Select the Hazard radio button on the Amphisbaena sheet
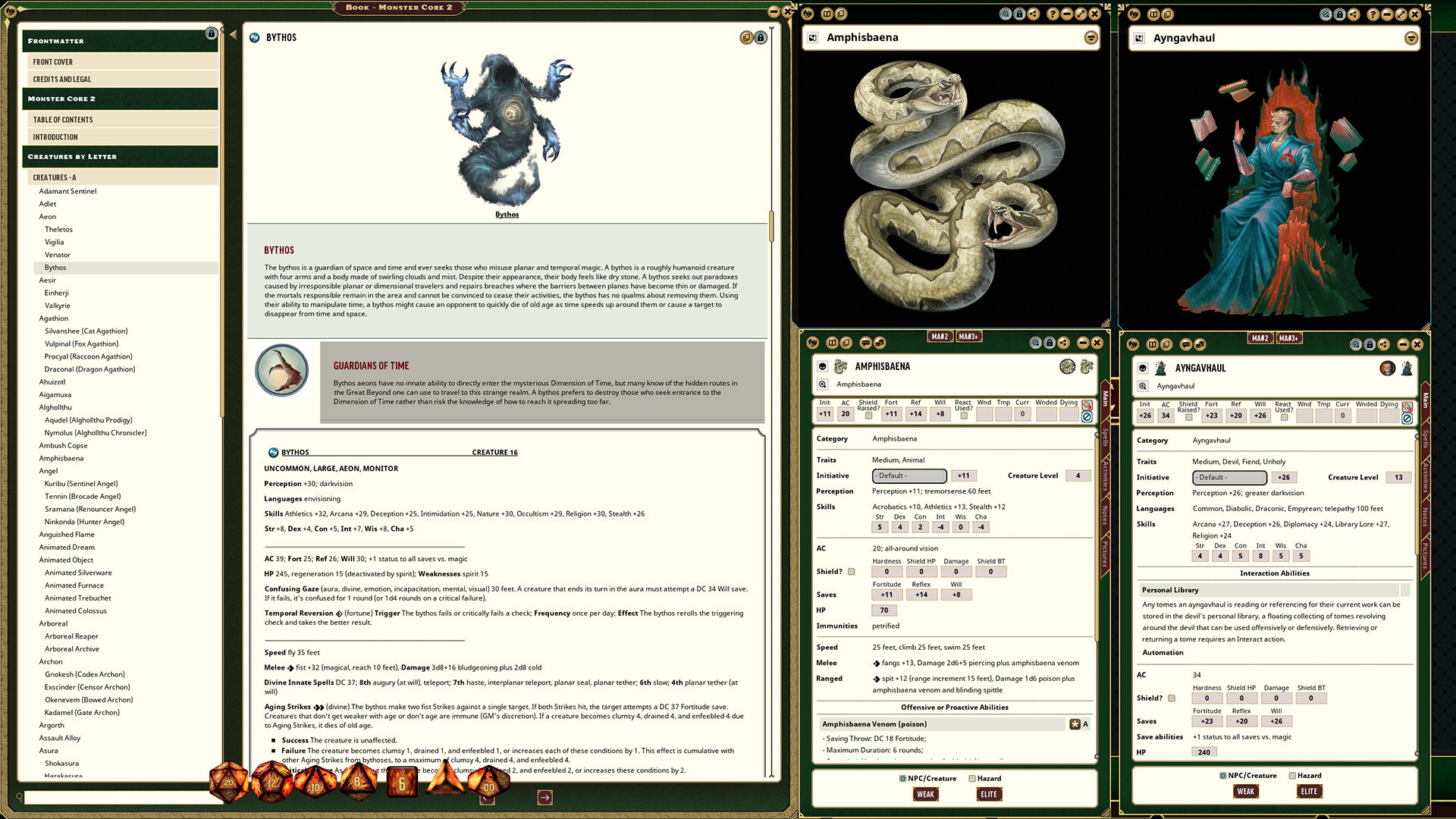 tap(973, 778)
